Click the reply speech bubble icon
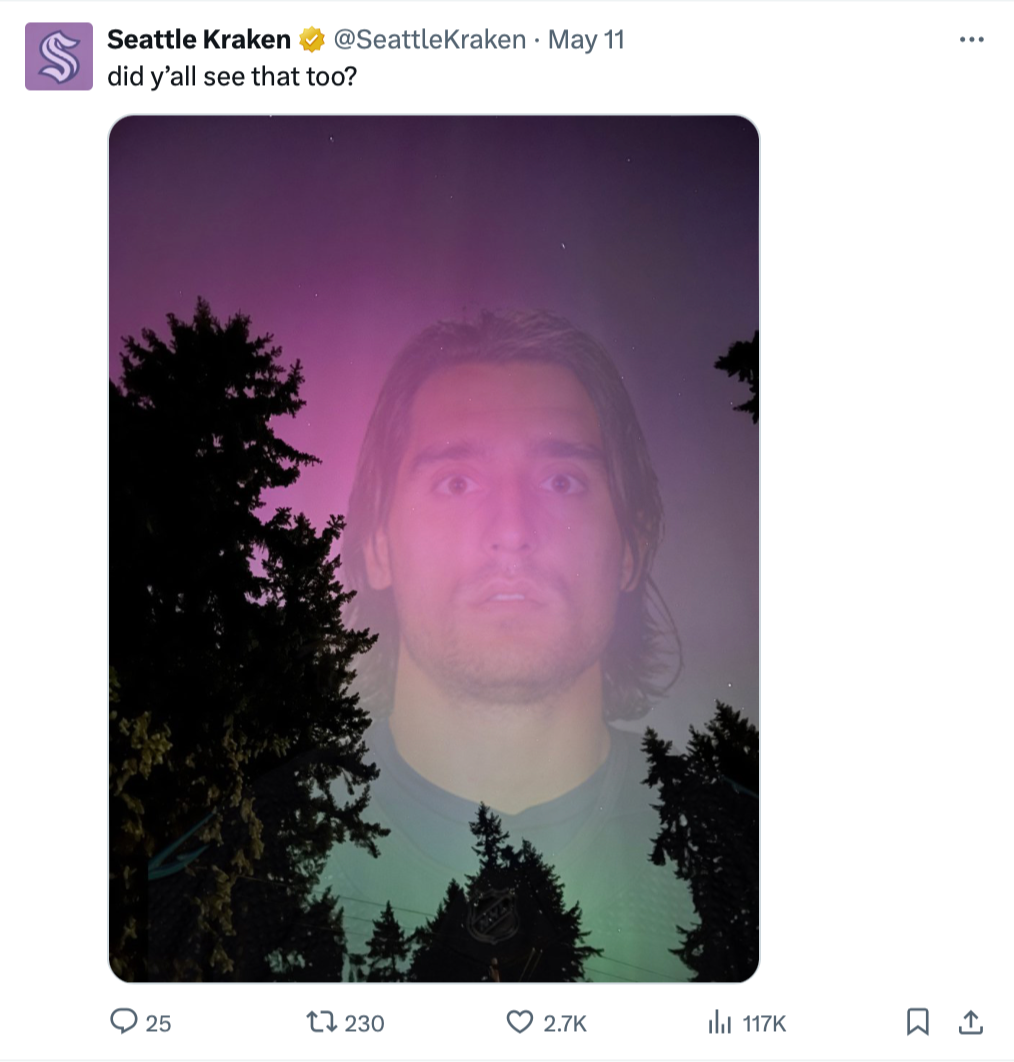This screenshot has width=1014, height=1062. tap(123, 1021)
